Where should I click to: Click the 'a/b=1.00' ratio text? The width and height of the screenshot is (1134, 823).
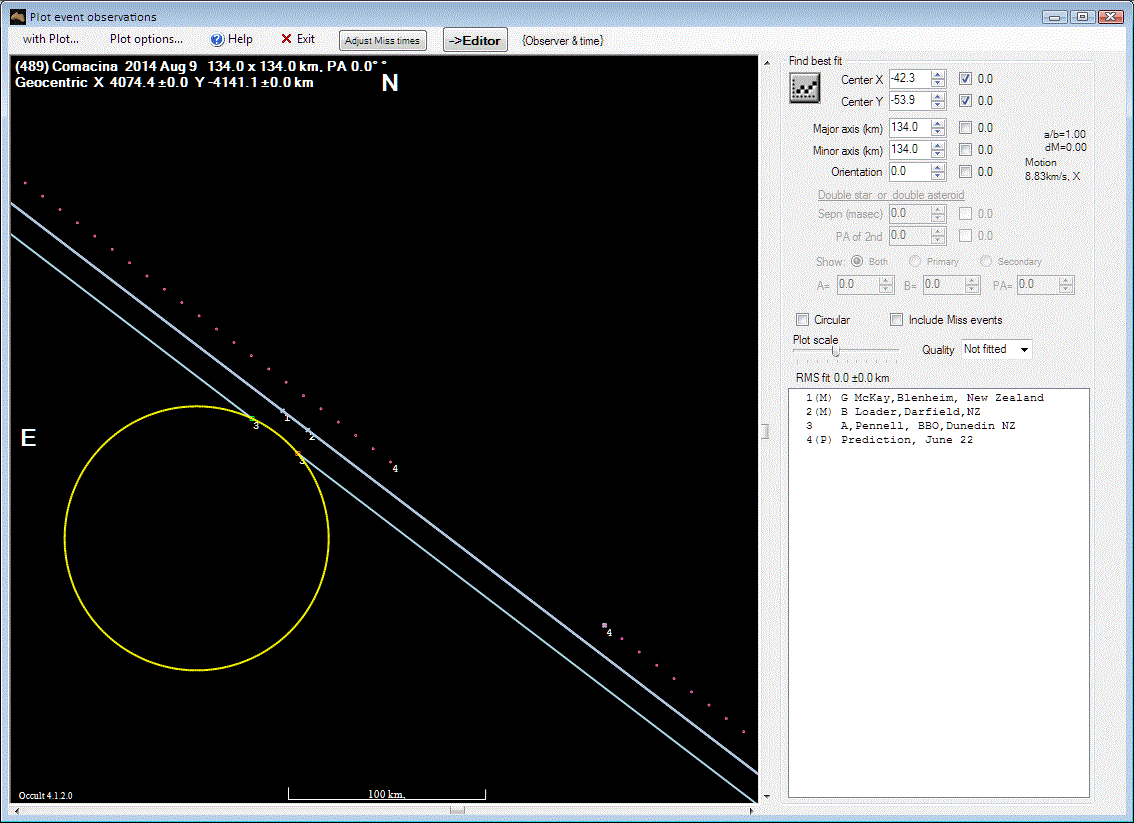[x=1065, y=135]
